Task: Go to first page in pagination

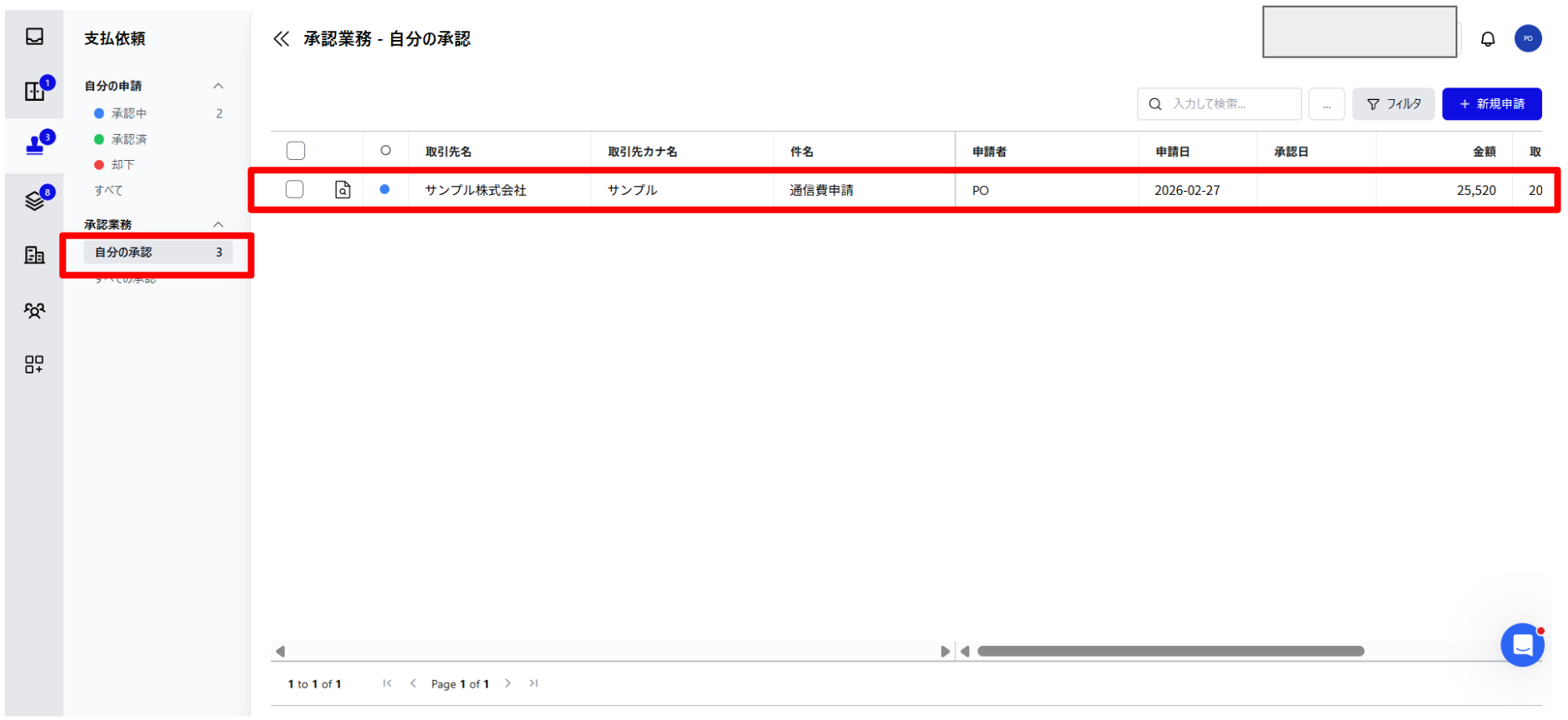Action: [x=387, y=683]
